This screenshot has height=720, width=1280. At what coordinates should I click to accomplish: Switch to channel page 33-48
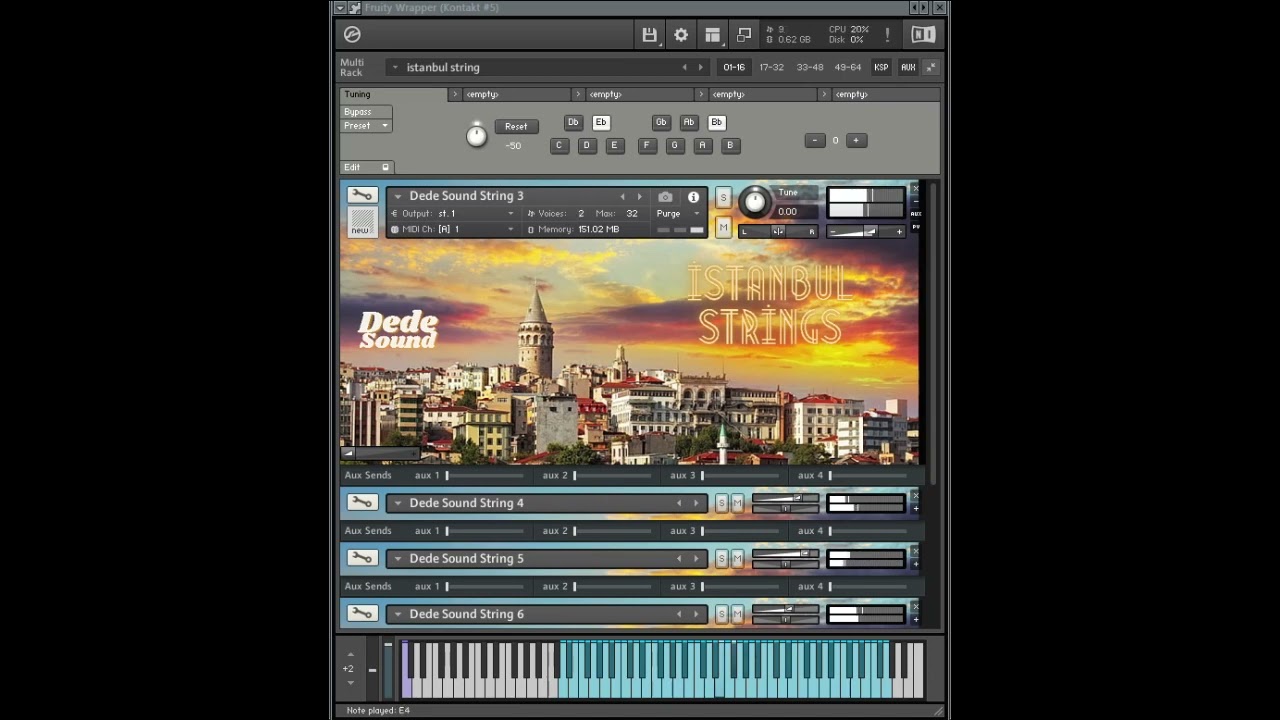coord(810,67)
